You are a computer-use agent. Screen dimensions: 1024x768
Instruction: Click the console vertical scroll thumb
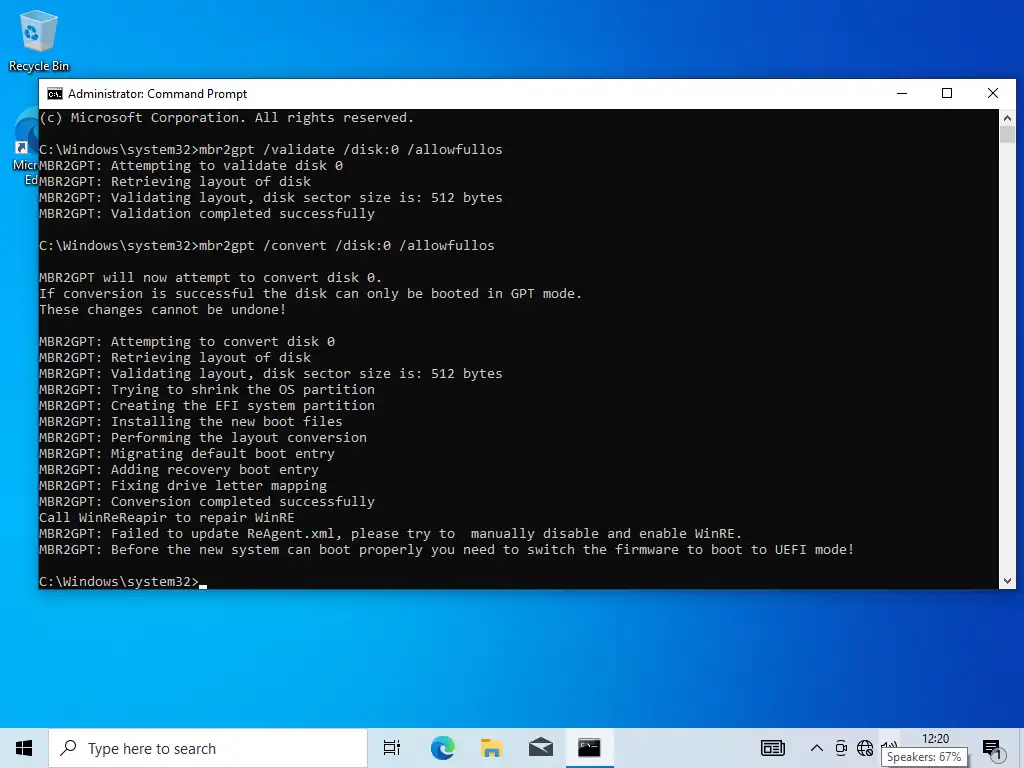click(x=1007, y=135)
